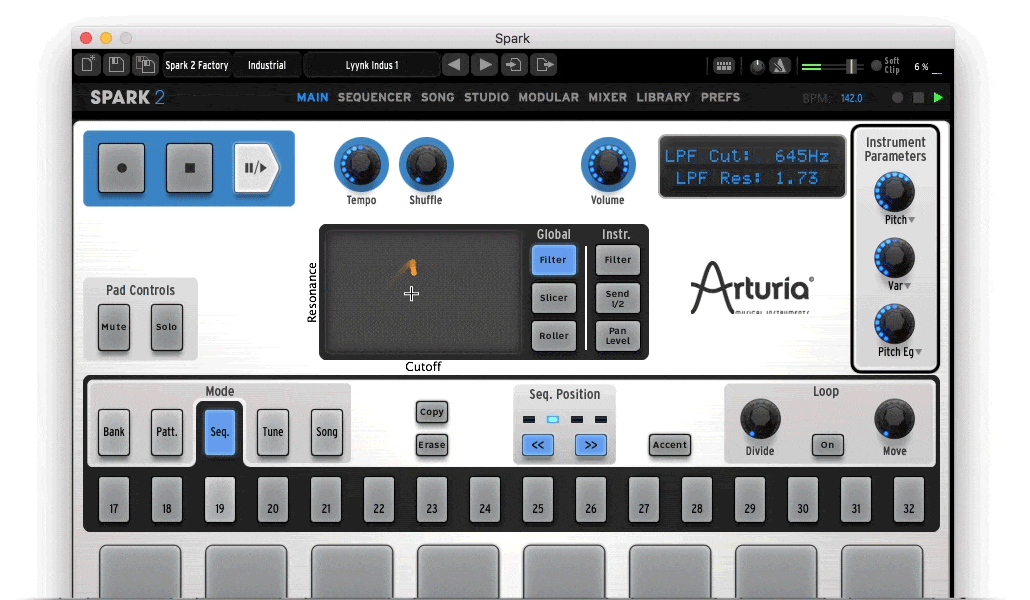Open the Industrial category selector

tap(267, 65)
